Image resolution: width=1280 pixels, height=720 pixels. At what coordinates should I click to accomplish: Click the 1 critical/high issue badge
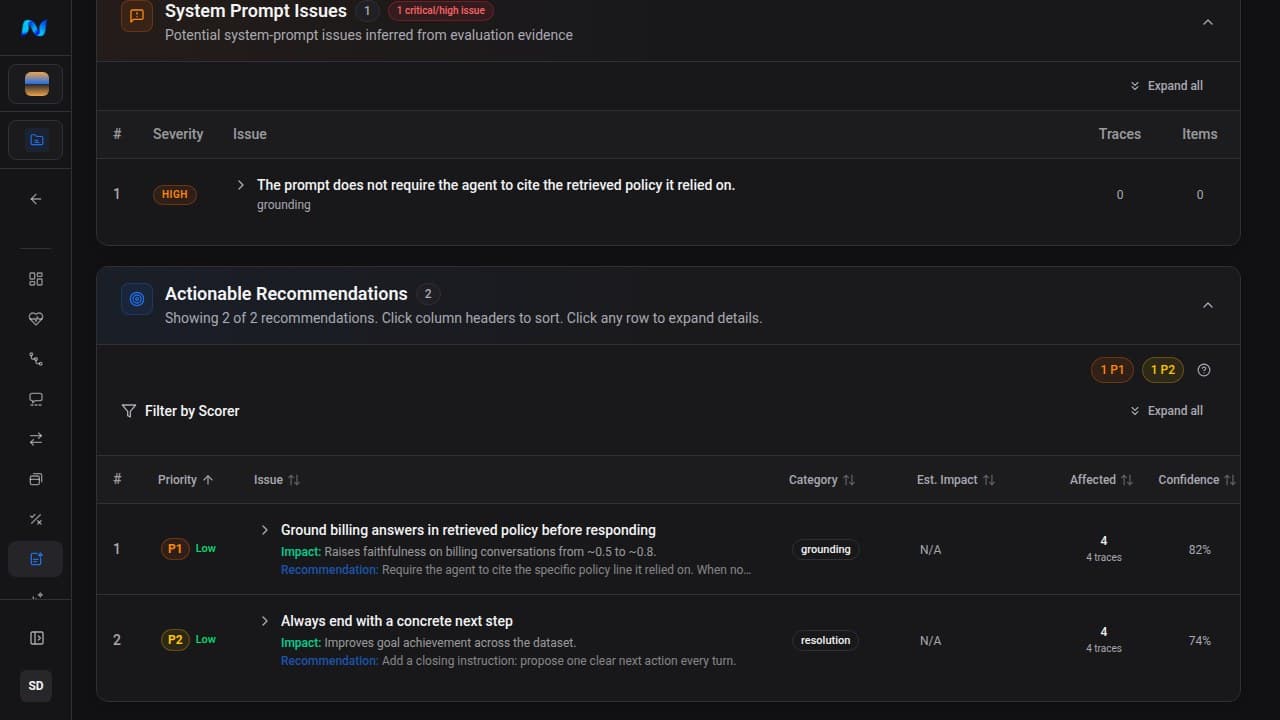pyautogui.click(x=441, y=11)
